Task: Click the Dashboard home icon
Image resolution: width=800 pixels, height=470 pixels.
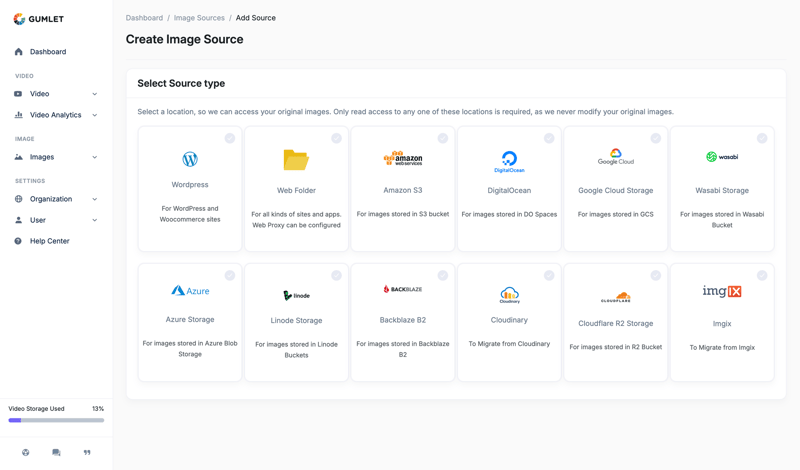Action: point(18,52)
